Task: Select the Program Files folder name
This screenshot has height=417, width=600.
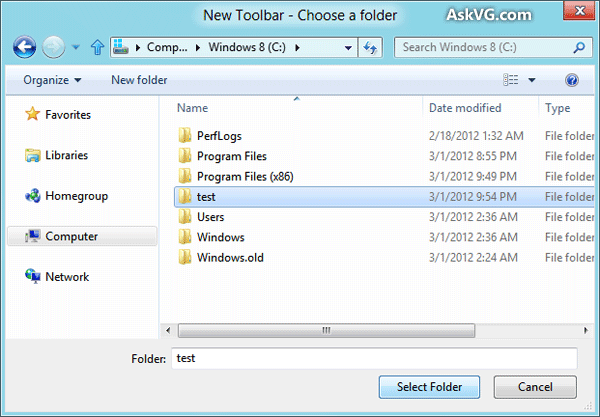Action: [x=232, y=156]
